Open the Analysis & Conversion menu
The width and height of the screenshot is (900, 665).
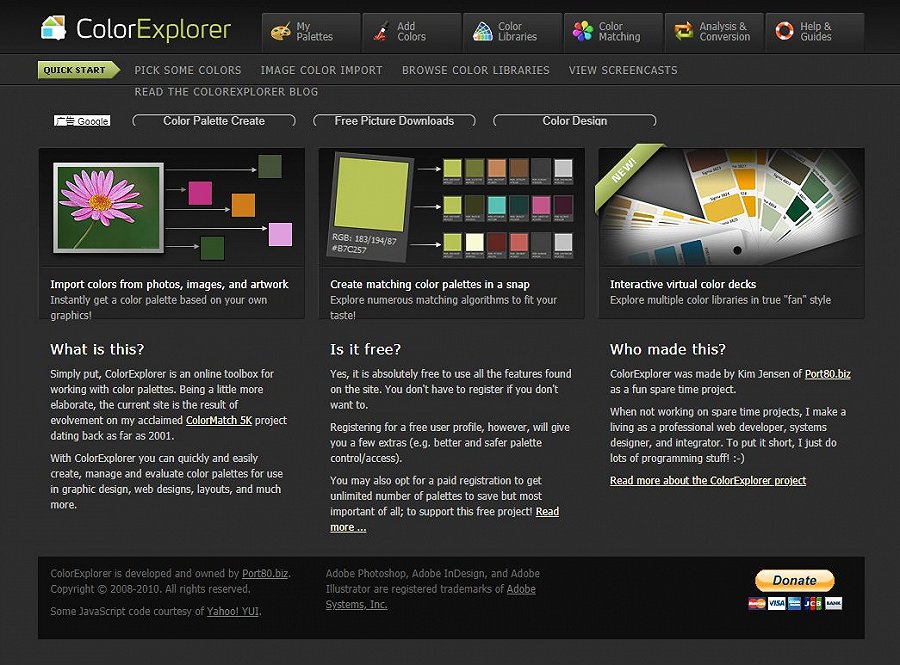714,32
